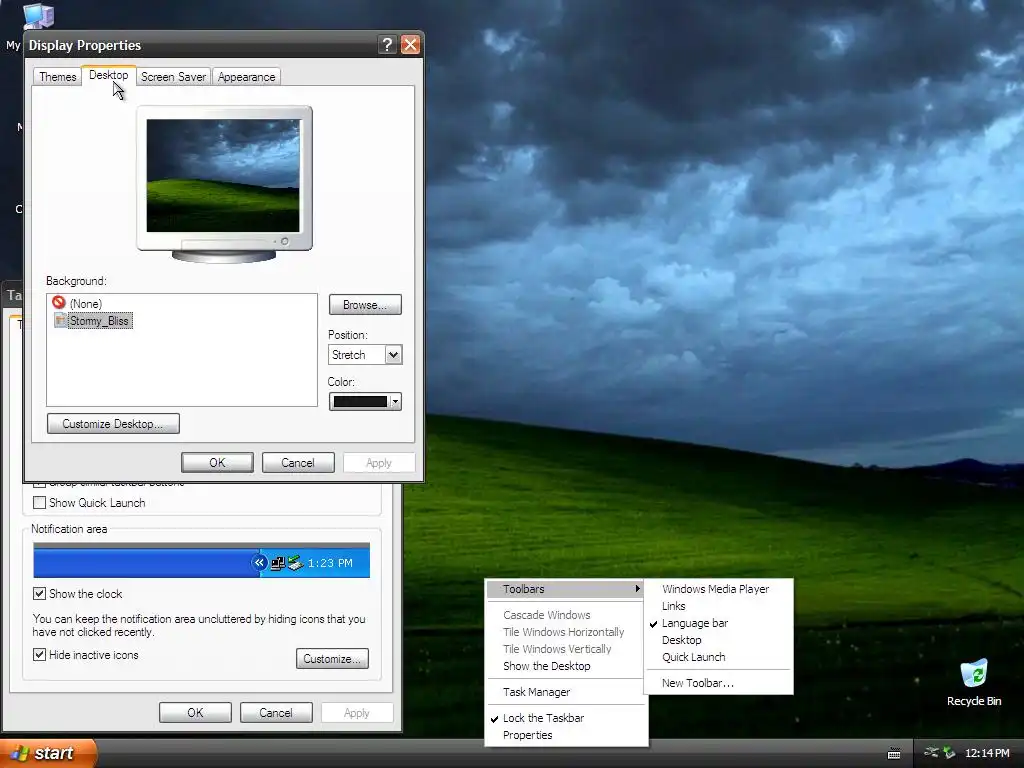This screenshot has width=1024, height=768.
Task: Select Stormy_Bliss in the Background list
Action: coord(100,321)
